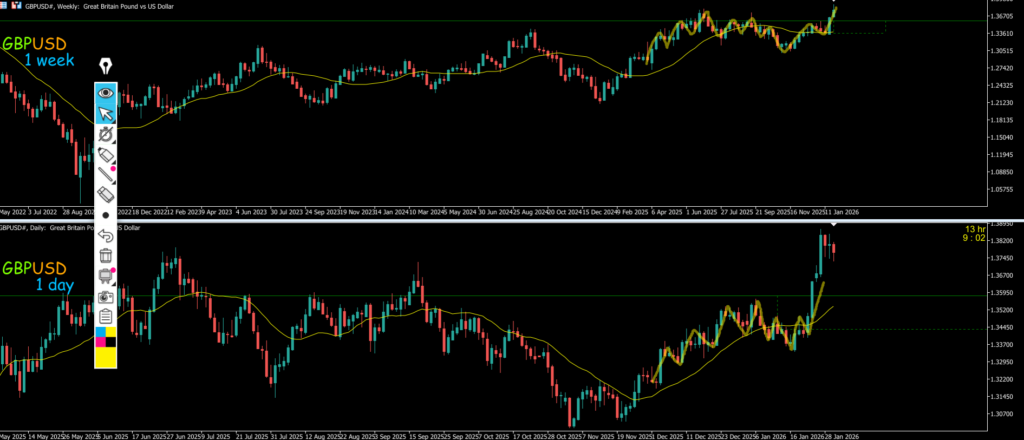Screen dimensions: 1024x440
Task: Click the black dot brush size option
Action: [106, 215]
